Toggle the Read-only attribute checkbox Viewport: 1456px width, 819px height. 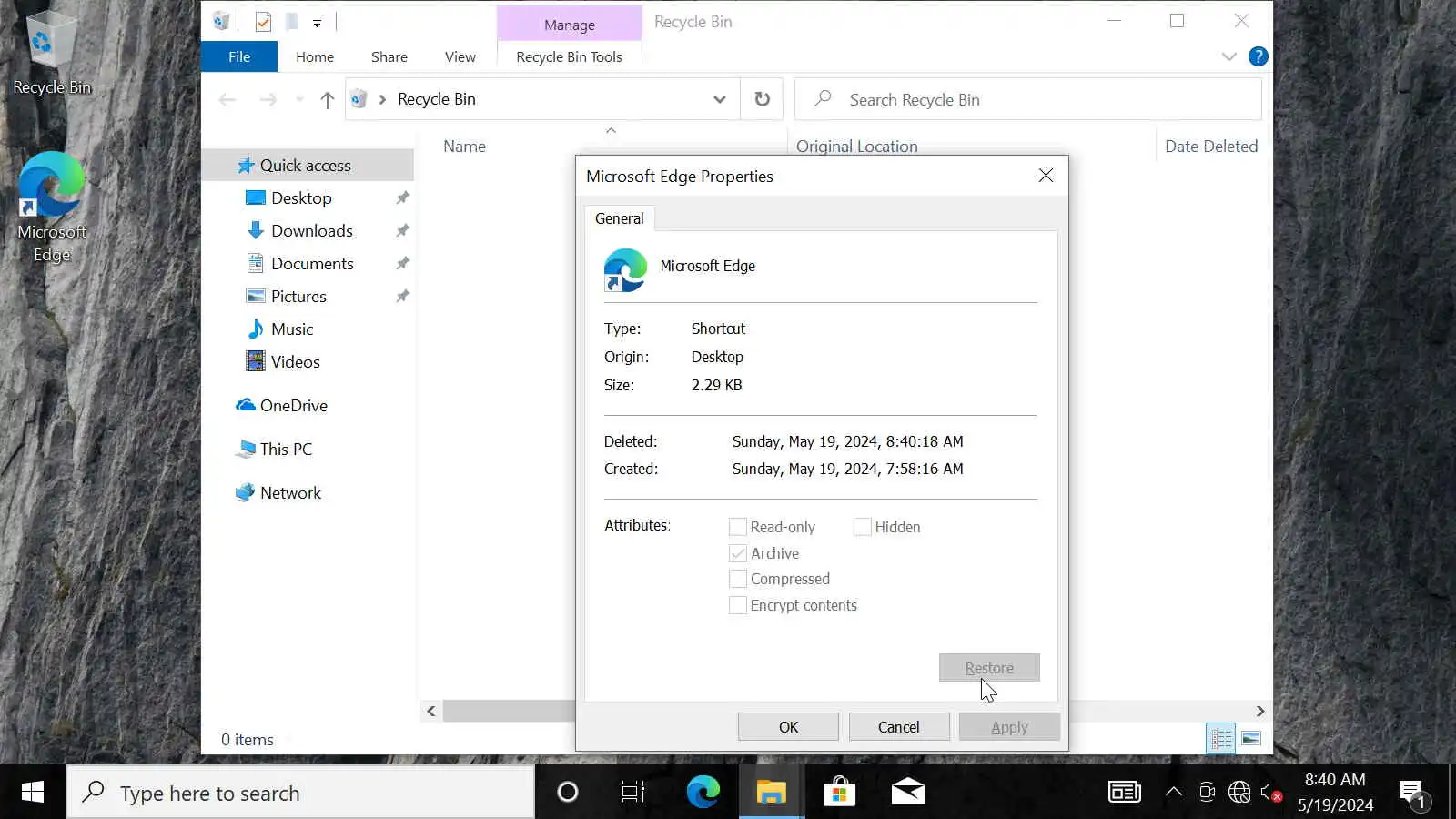[x=738, y=527]
